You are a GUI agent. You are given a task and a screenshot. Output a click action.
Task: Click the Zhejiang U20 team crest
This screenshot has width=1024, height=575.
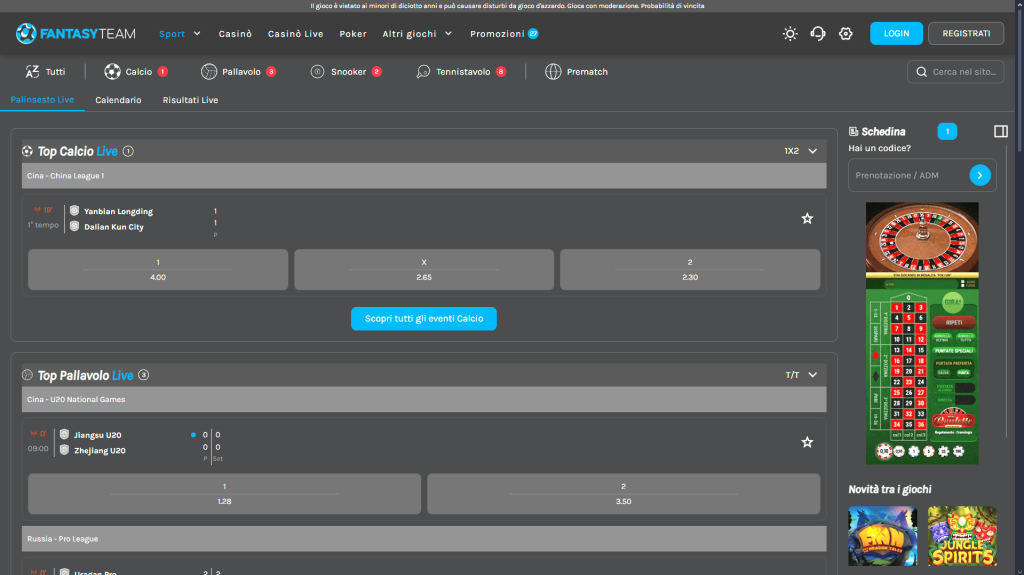[64, 450]
